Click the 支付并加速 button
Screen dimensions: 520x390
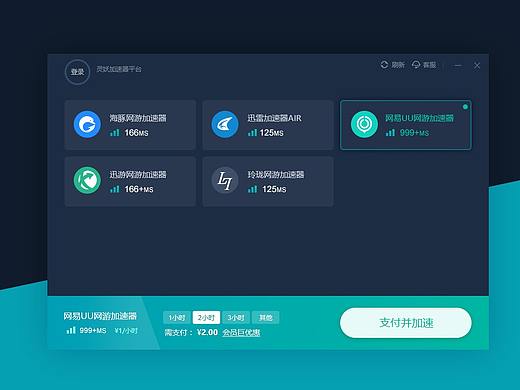click(406, 323)
